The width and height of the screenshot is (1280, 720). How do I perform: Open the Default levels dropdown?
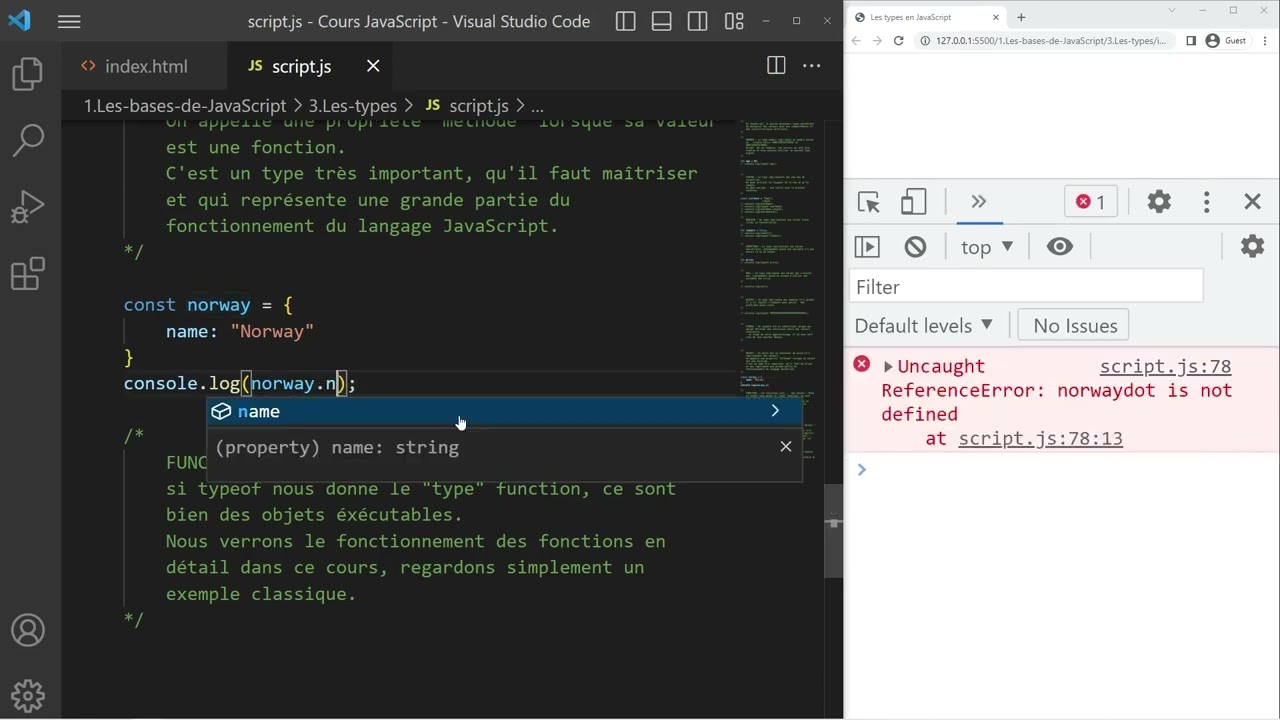[923, 325]
